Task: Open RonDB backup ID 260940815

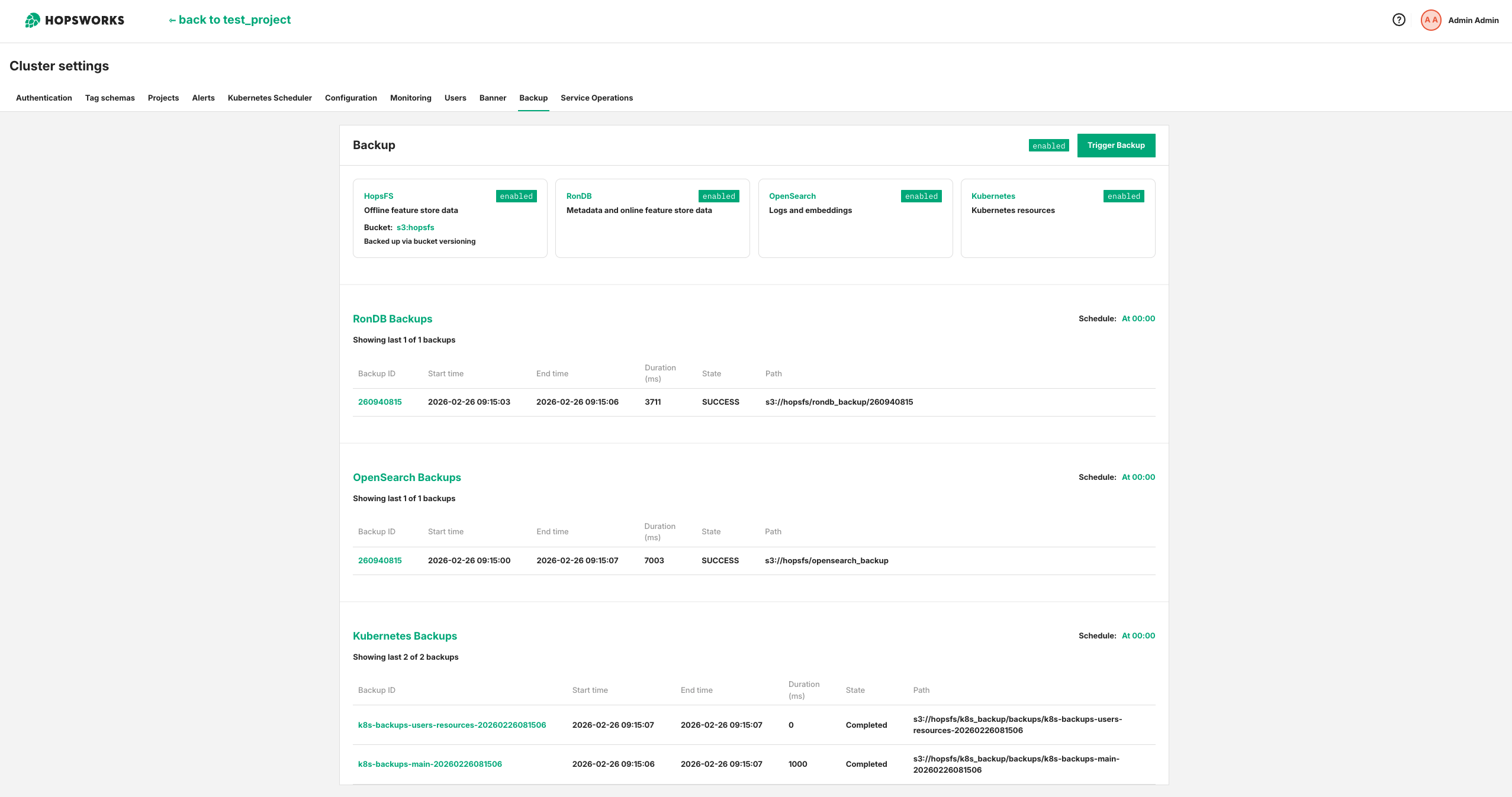Action: pyautogui.click(x=380, y=402)
